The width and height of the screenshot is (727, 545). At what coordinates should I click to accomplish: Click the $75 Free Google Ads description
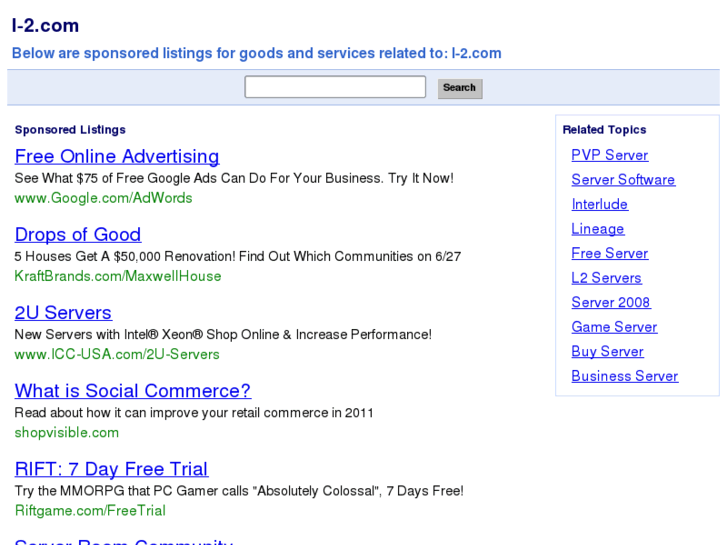tap(234, 178)
